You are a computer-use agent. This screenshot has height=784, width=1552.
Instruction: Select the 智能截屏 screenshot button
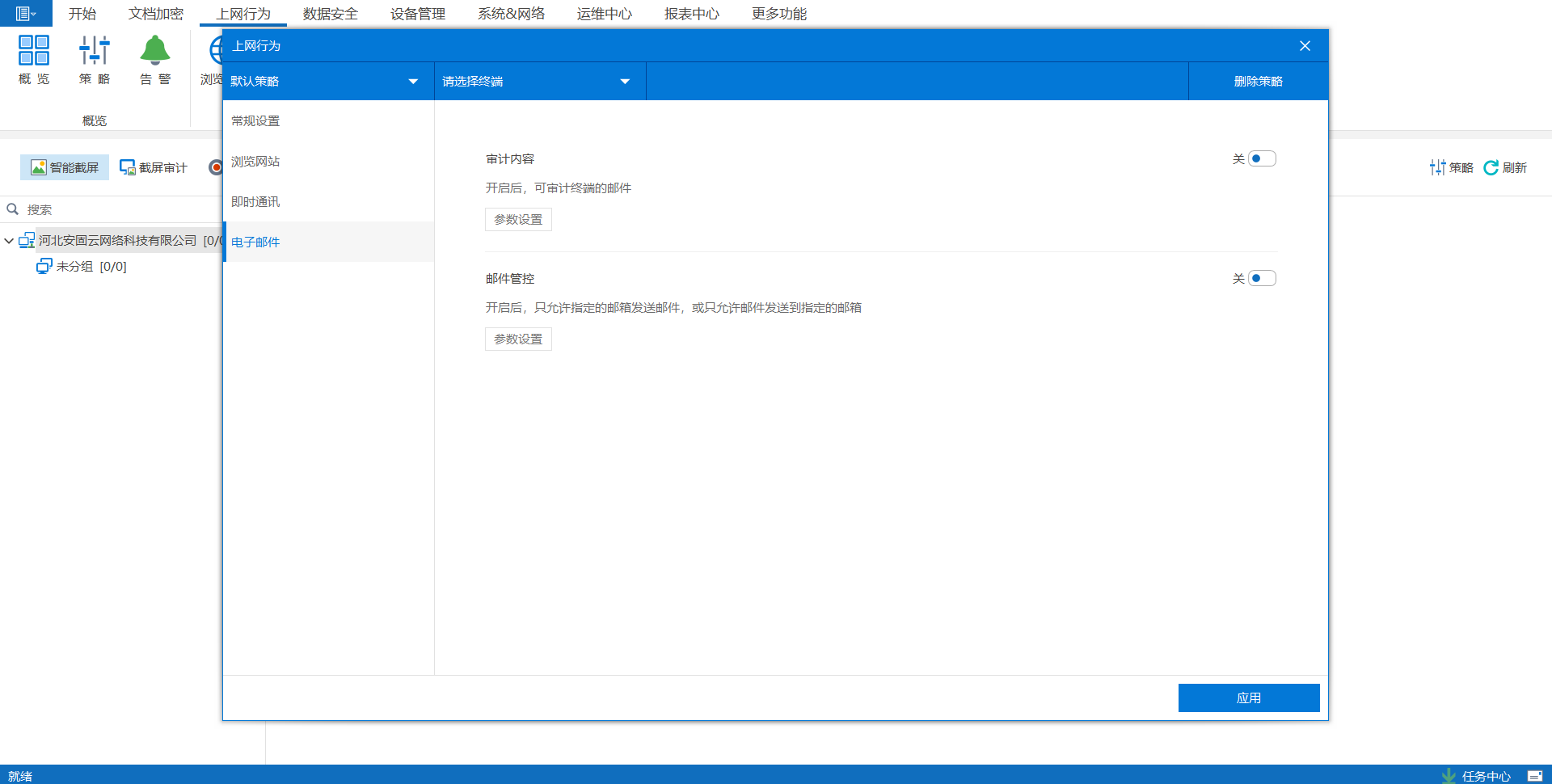point(65,167)
